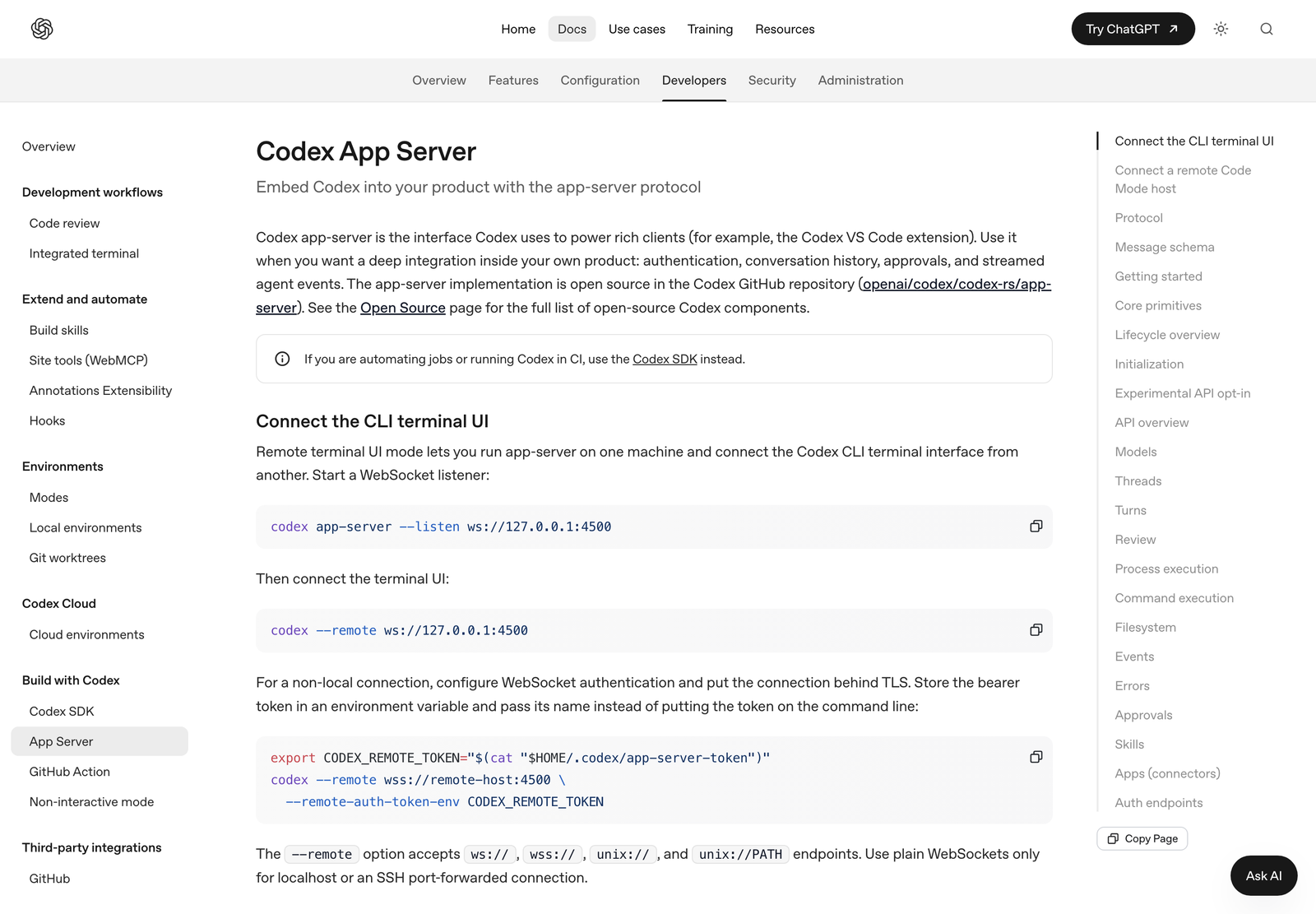Viewport: 1316px width, 914px height.
Task: Toggle the light/dark theme sun icon
Action: click(x=1221, y=29)
